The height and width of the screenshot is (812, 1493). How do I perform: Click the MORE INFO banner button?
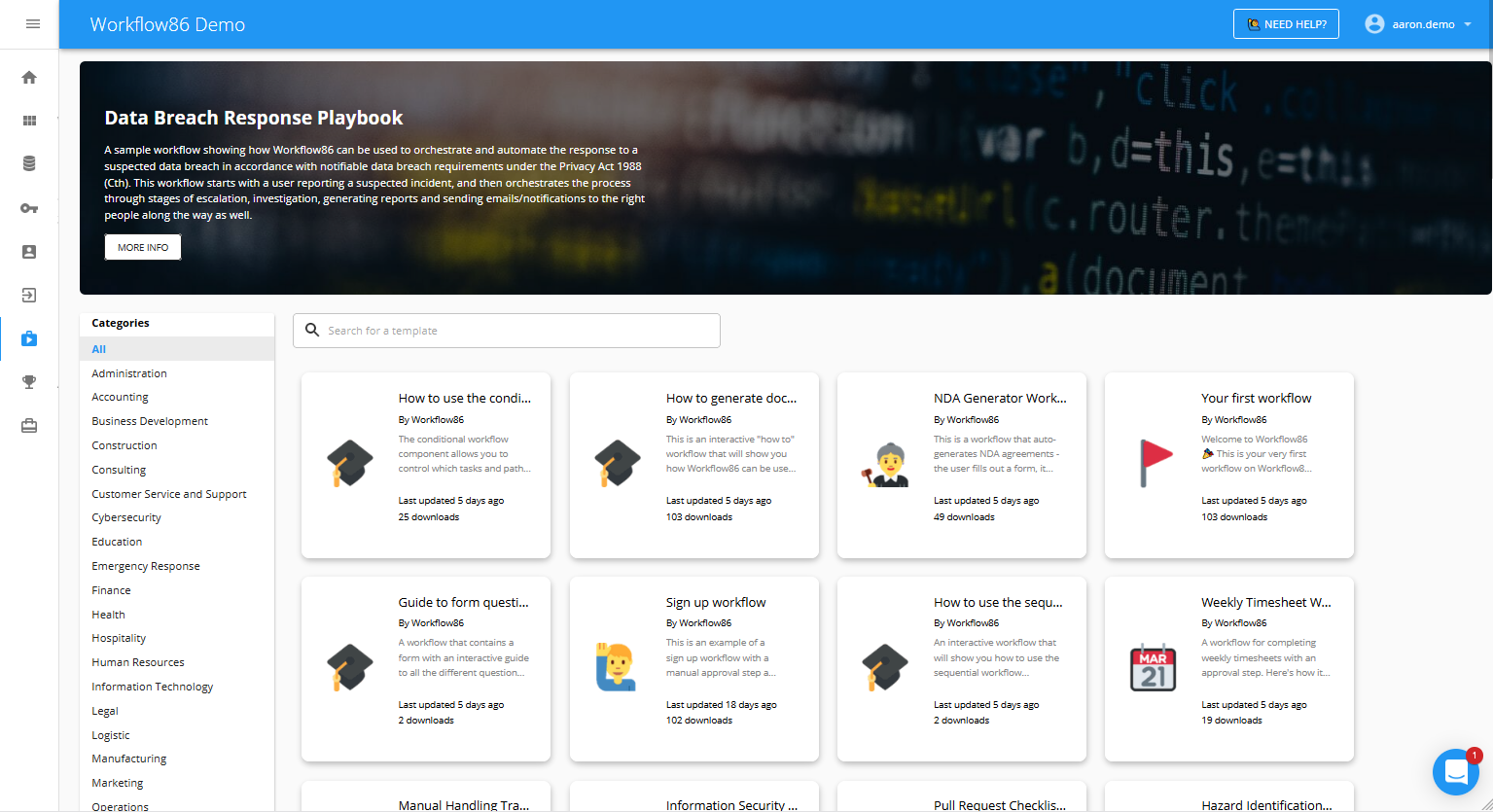143,248
